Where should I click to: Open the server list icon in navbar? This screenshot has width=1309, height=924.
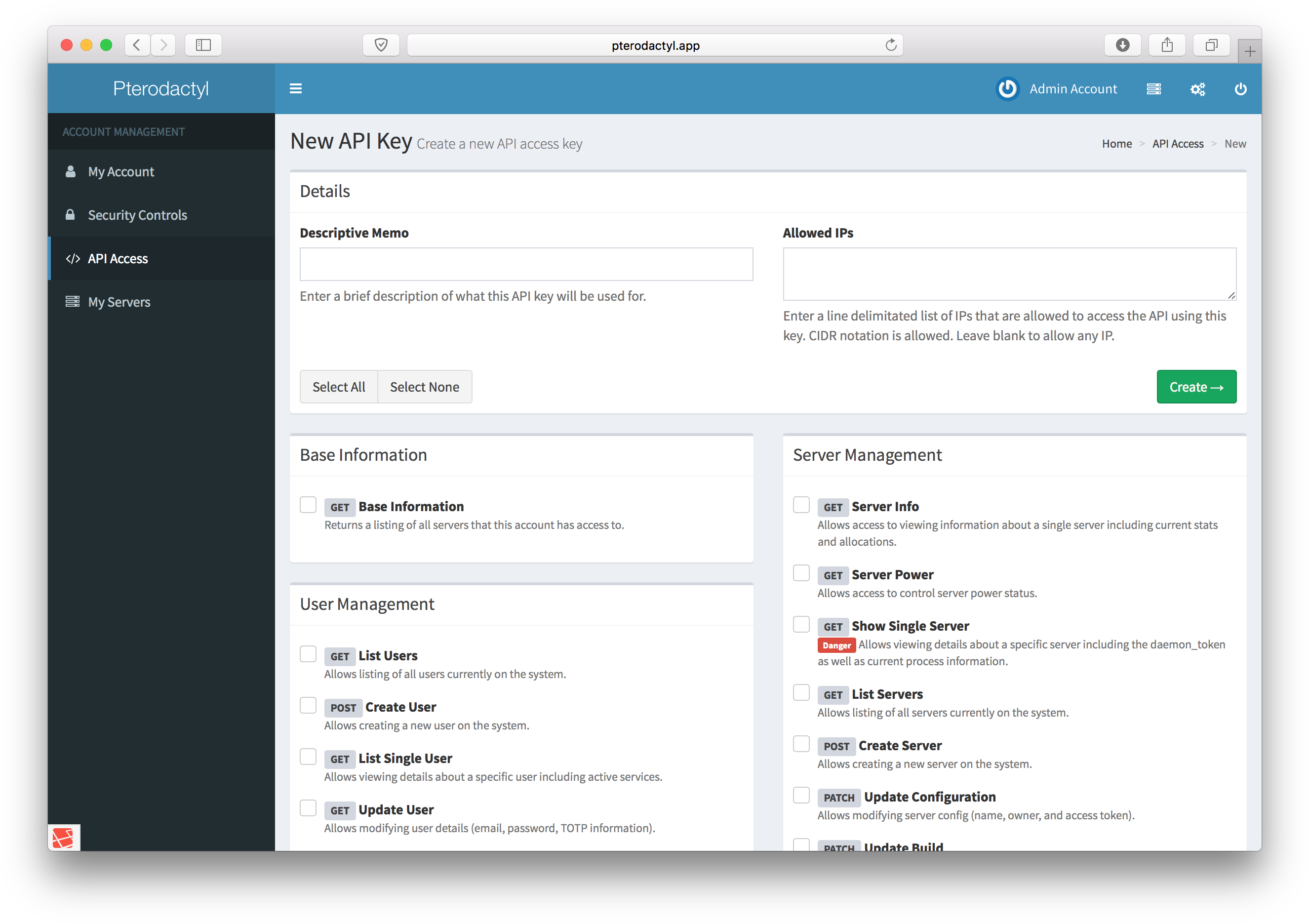point(1154,89)
